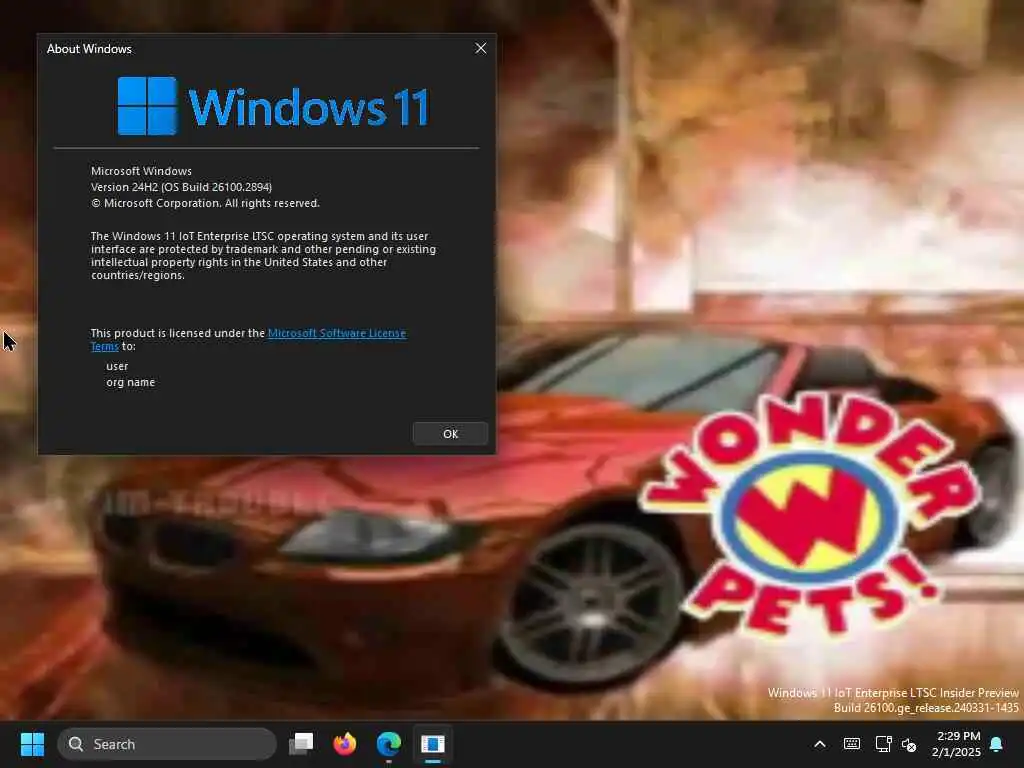Click the 'user' licensee text
The width and height of the screenshot is (1024, 768).
pyautogui.click(x=117, y=366)
